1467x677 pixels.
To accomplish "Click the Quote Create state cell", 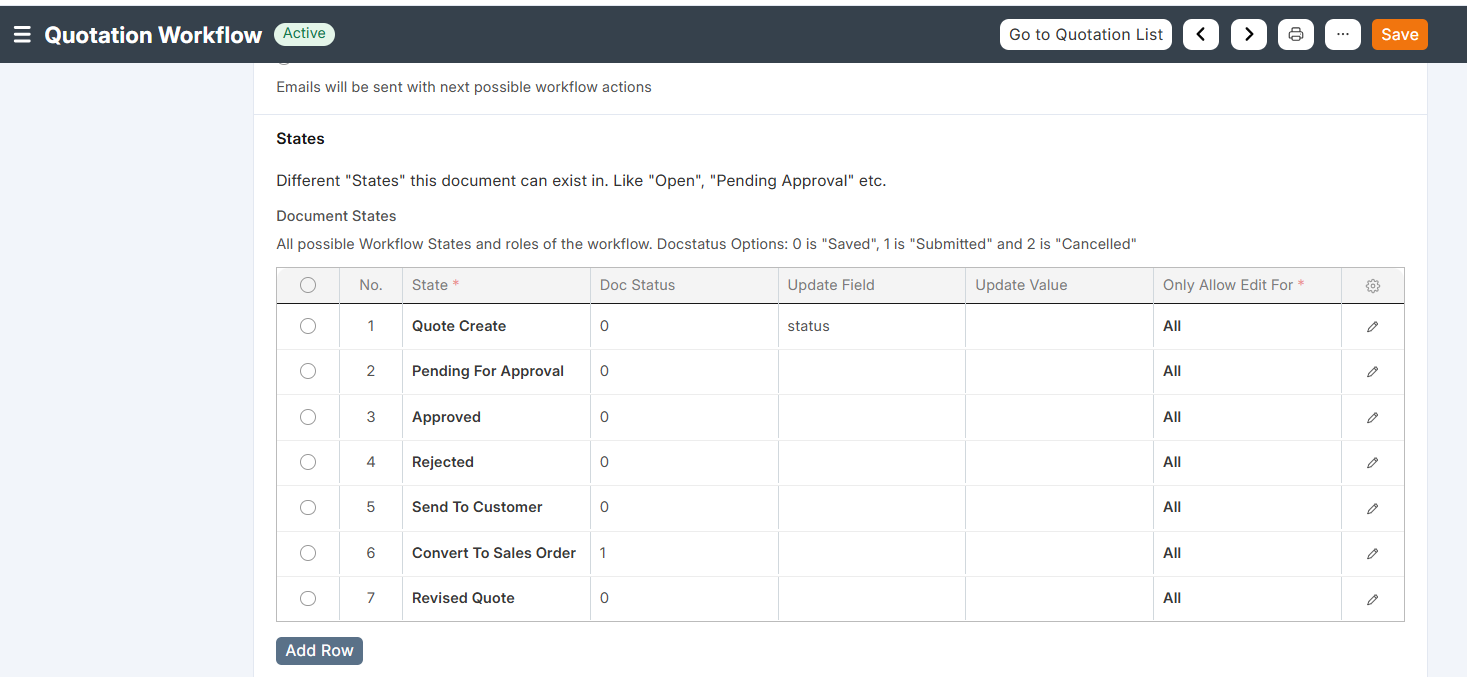I will pos(496,326).
